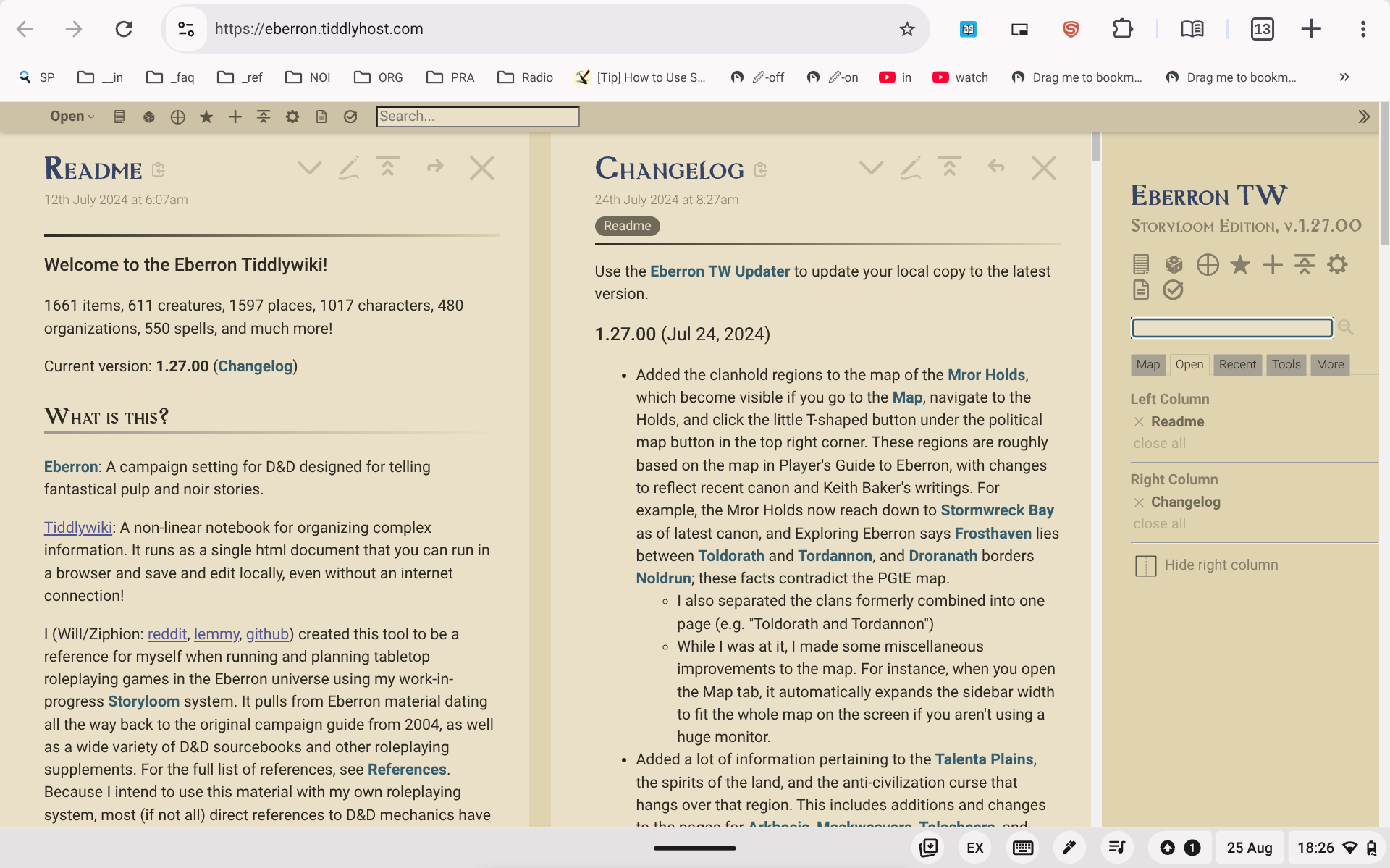Switch to the Recent sidebar tab
Image resolution: width=1390 pixels, height=868 pixels.
tap(1237, 364)
